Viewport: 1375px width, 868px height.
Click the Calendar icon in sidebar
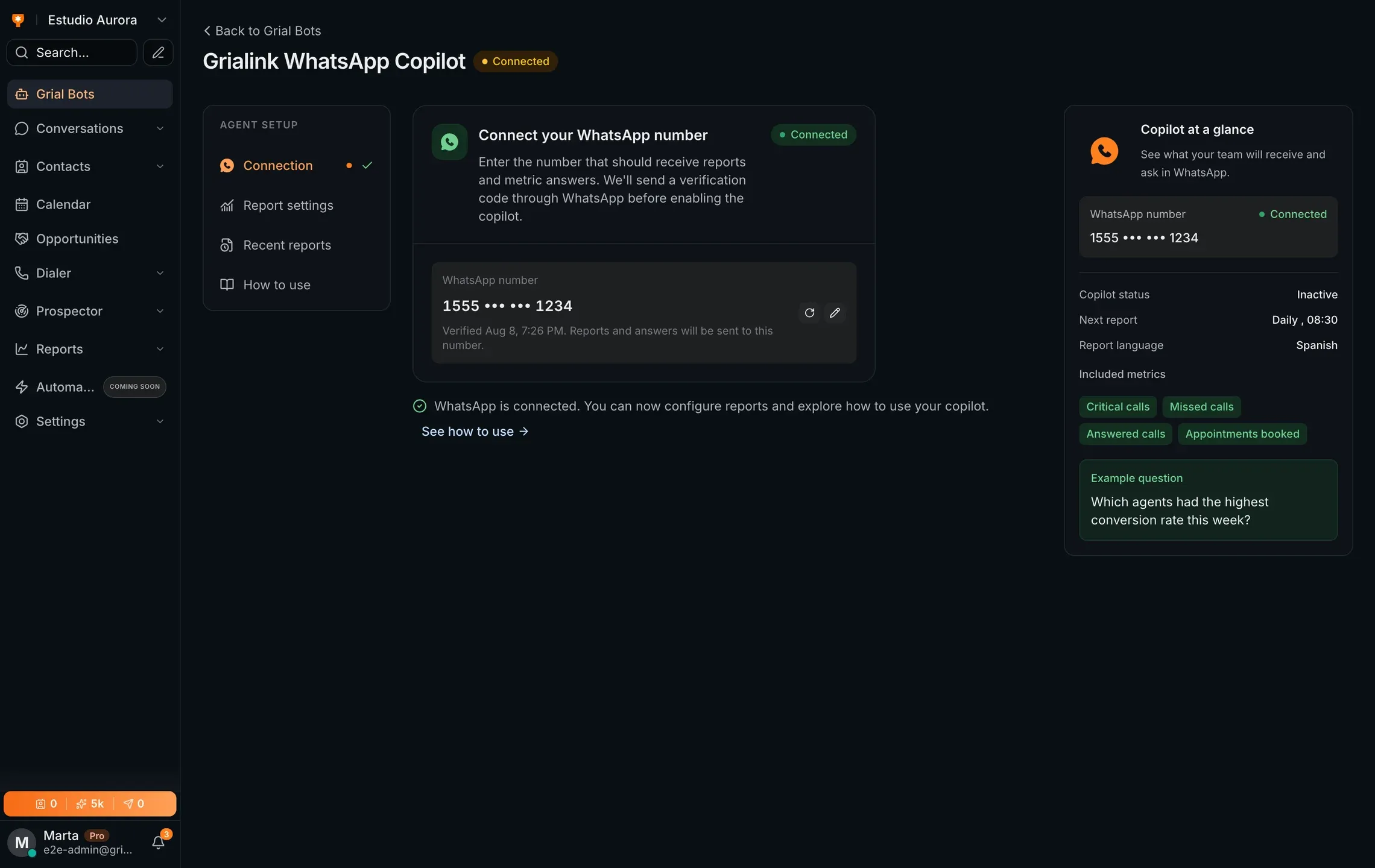coord(22,204)
